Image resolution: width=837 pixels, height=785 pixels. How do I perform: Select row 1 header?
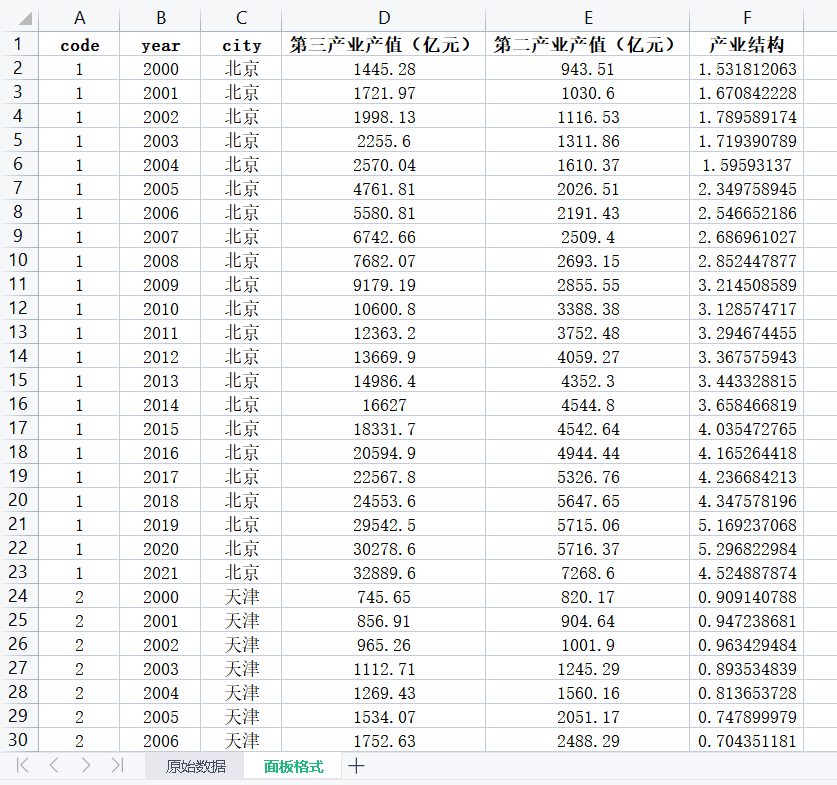point(19,44)
